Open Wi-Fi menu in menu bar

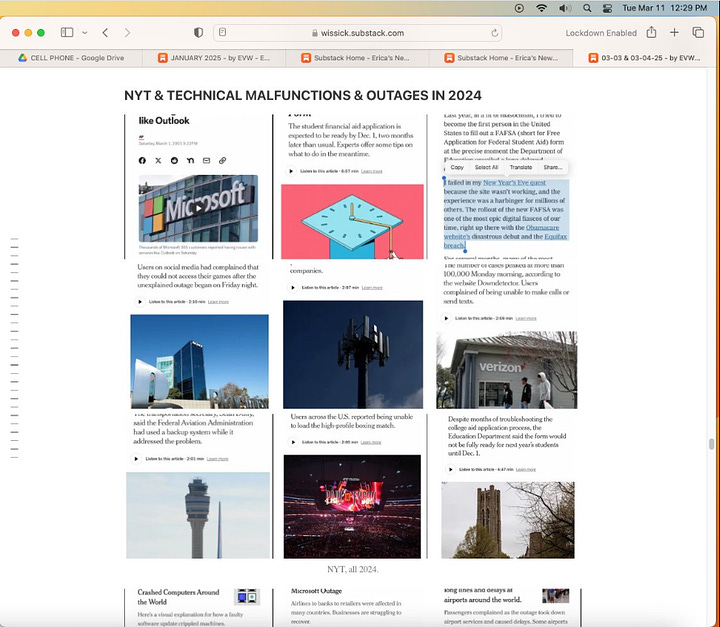(542, 8)
